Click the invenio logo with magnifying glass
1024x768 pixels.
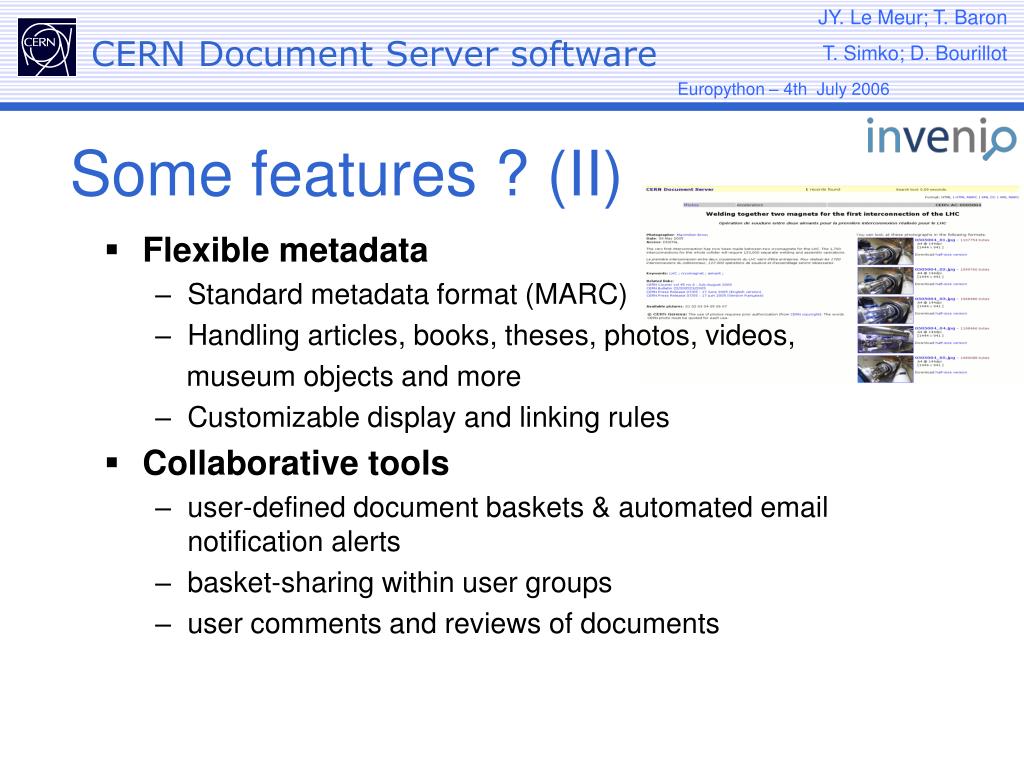[x=941, y=137]
